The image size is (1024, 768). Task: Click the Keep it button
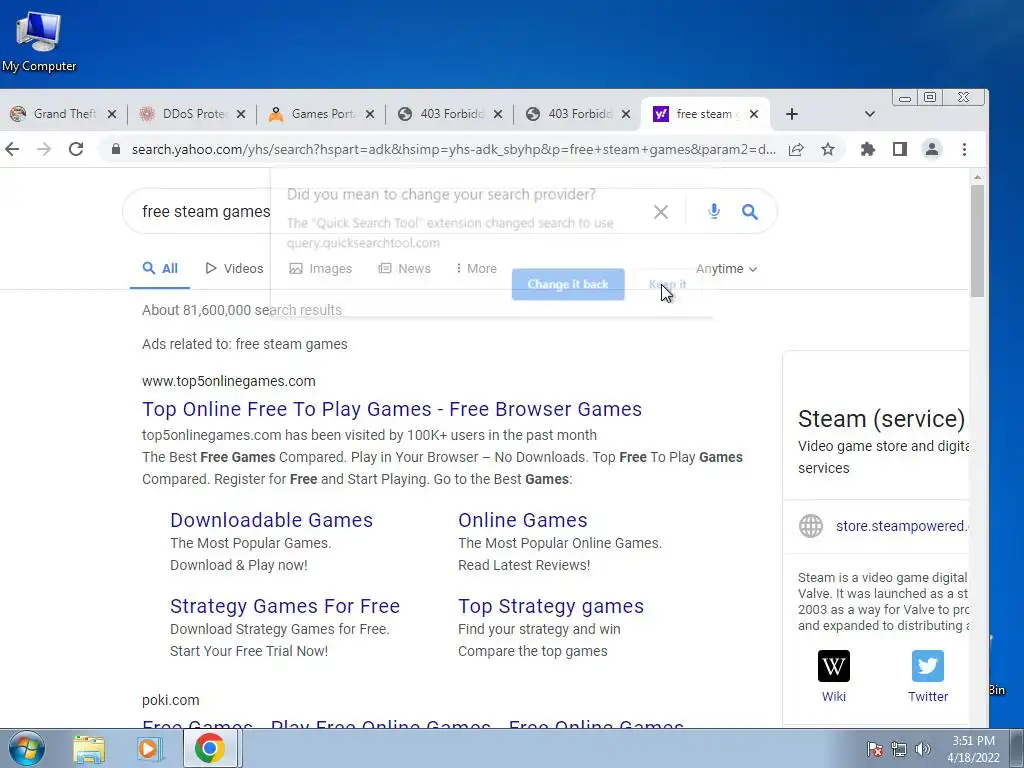tap(667, 284)
